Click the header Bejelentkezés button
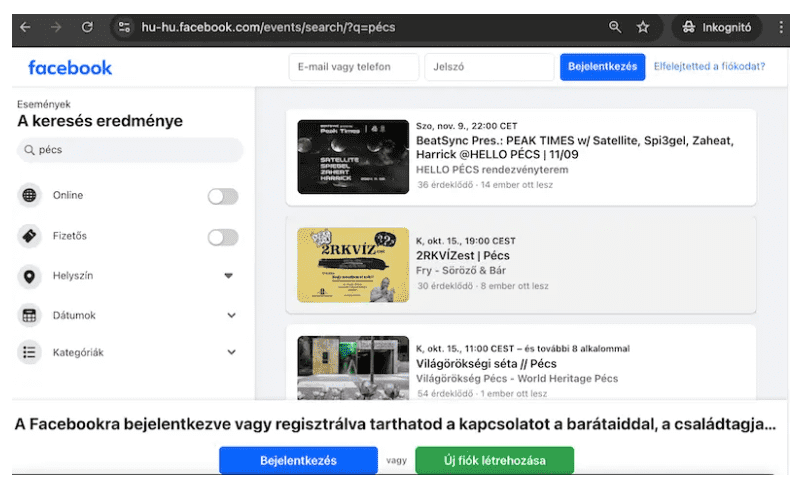The width and height of the screenshot is (802, 487). pyautogui.click(x=603, y=67)
